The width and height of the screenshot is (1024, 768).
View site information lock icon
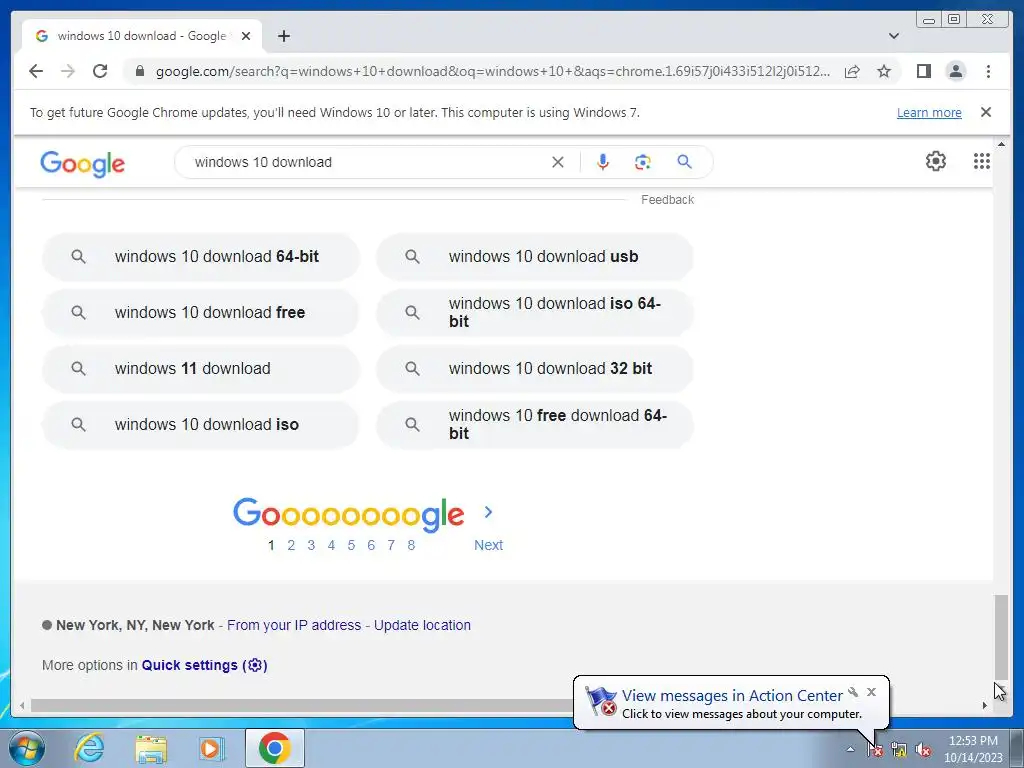pos(139,71)
